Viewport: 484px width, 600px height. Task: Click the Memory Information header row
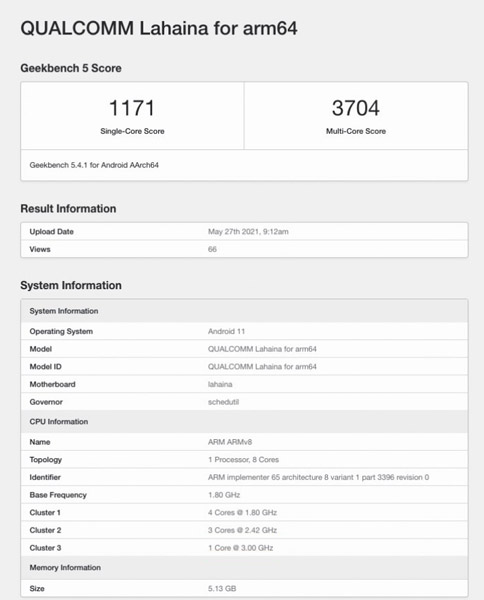[x=244, y=567]
